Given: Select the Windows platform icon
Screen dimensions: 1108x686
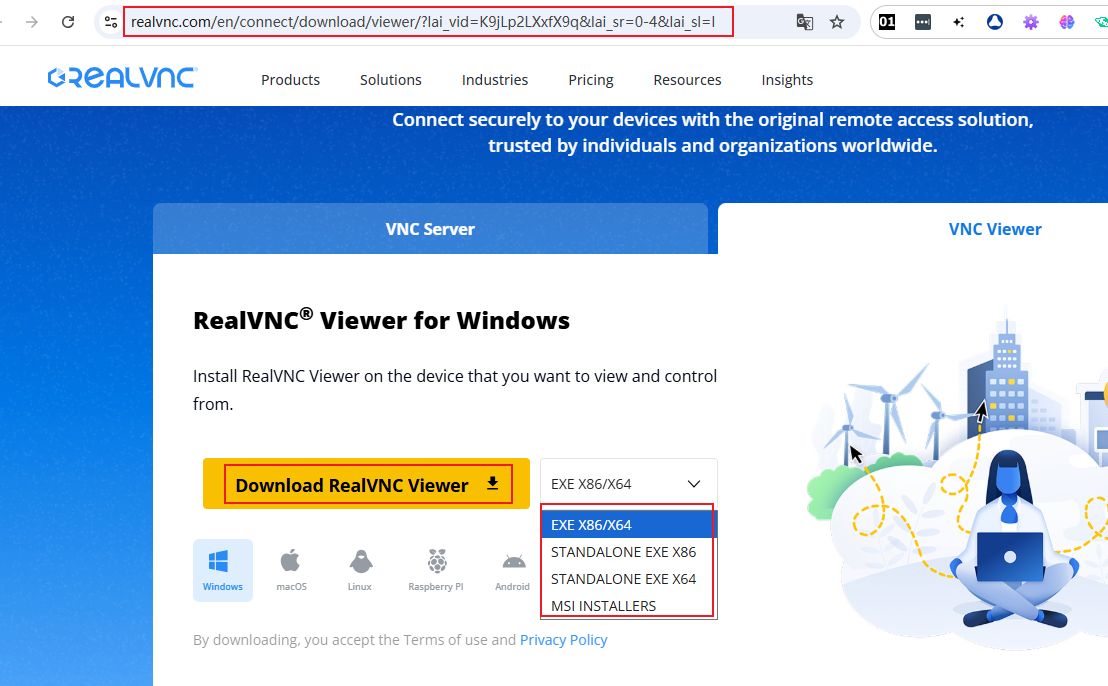Looking at the screenshot, I should tap(223, 570).
